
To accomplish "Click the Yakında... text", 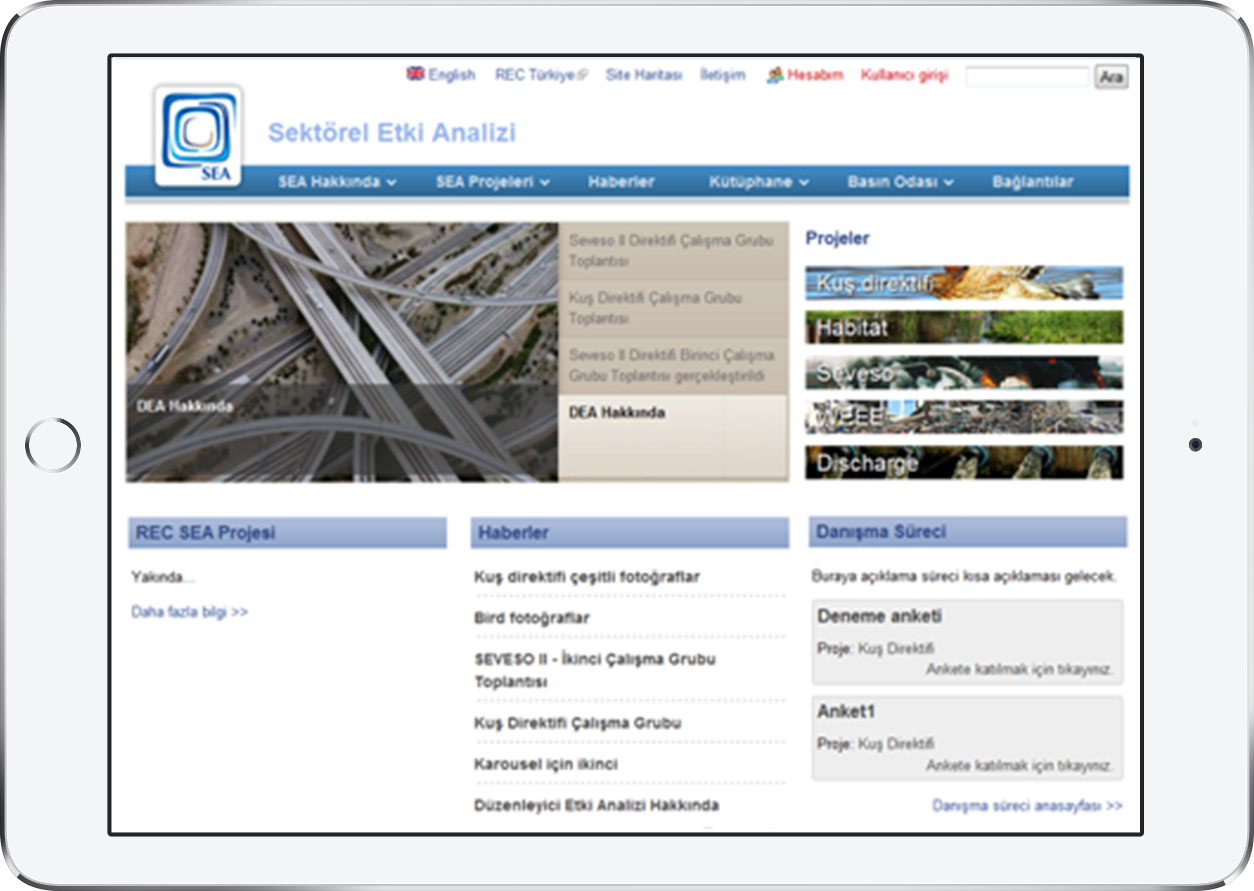I will [x=163, y=577].
